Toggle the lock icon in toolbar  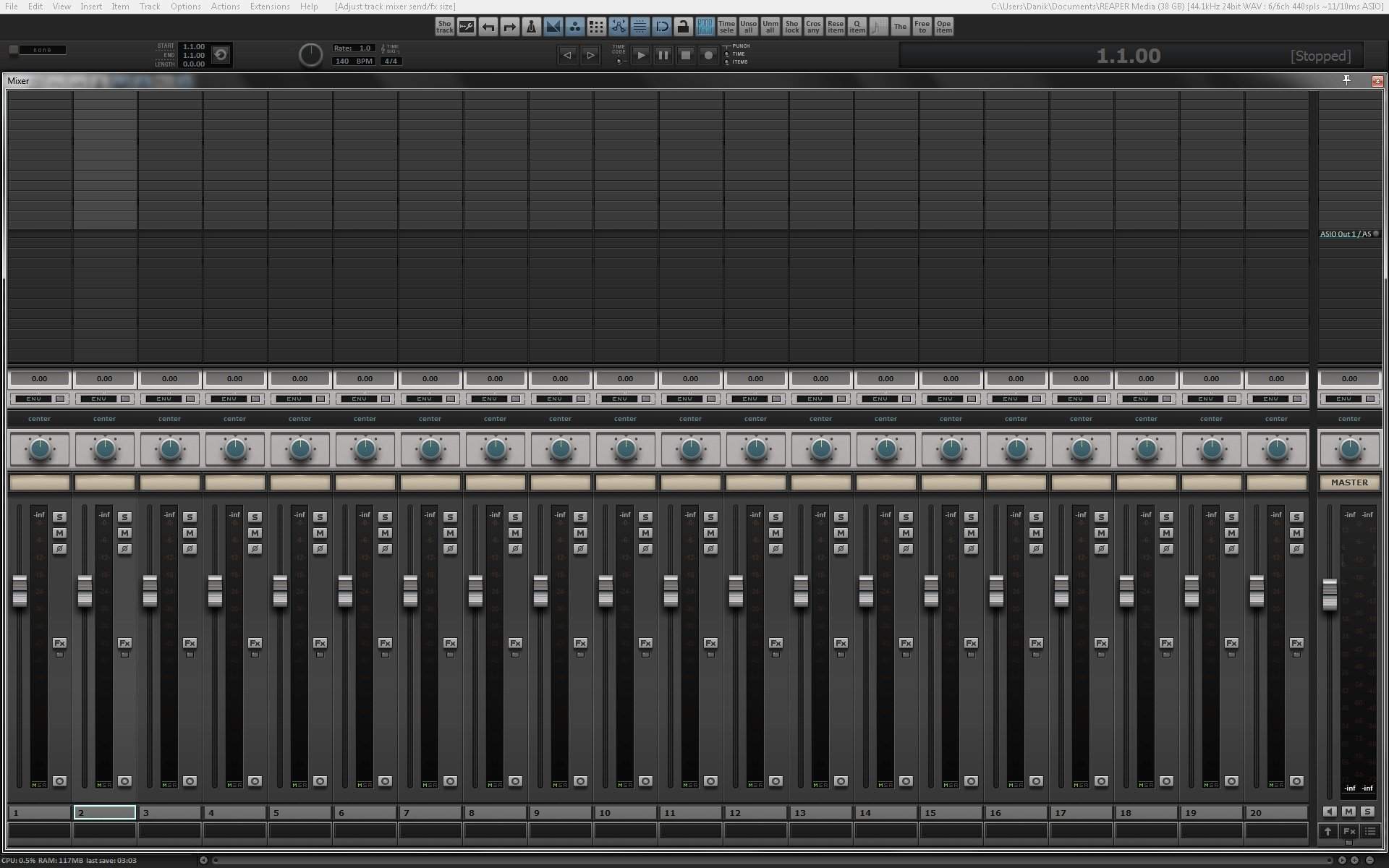tap(683, 27)
